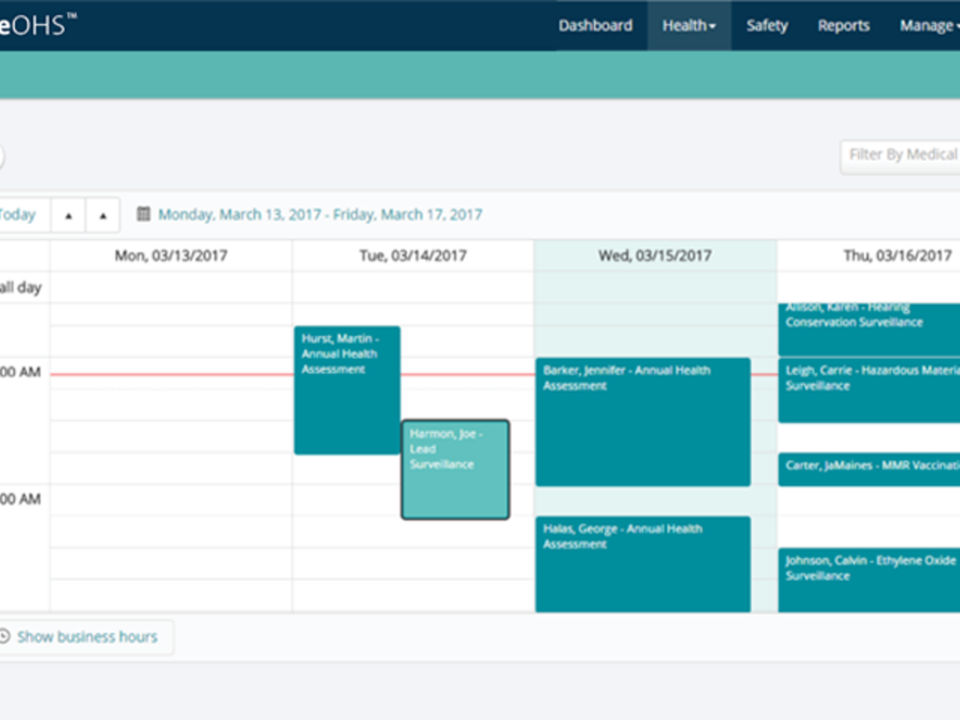Click the Filter By Medical input field
Image resolution: width=960 pixels, height=720 pixels.
pyautogui.click(x=900, y=156)
